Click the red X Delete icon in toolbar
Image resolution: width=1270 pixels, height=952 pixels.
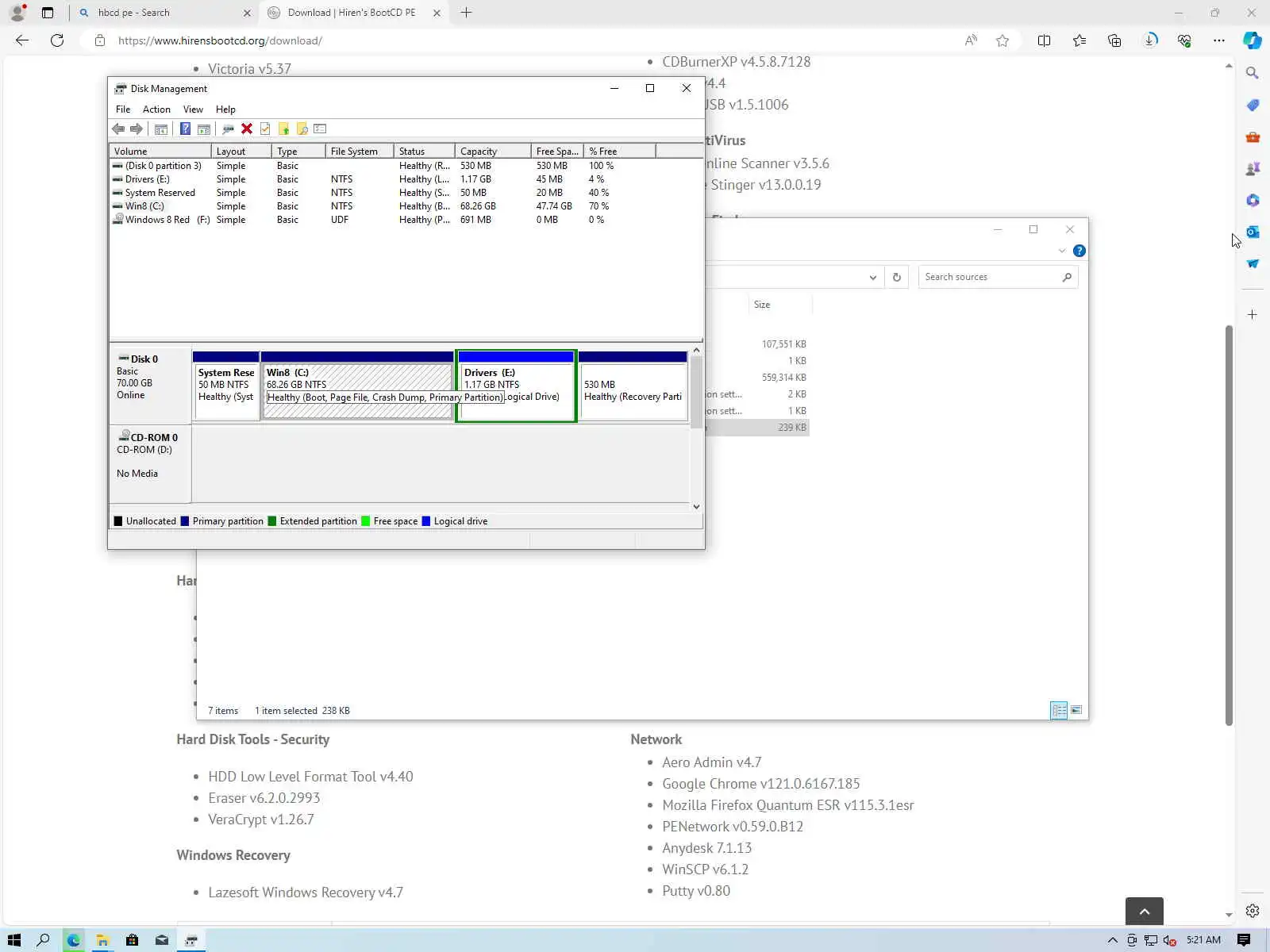click(x=247, y=129)
